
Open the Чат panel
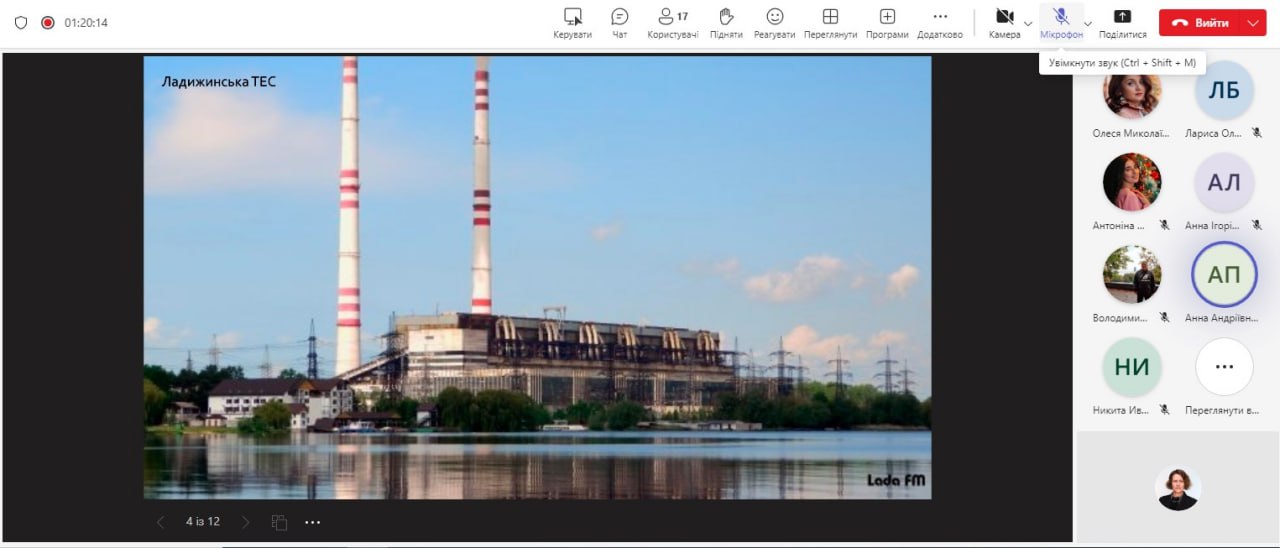(620, 23)
